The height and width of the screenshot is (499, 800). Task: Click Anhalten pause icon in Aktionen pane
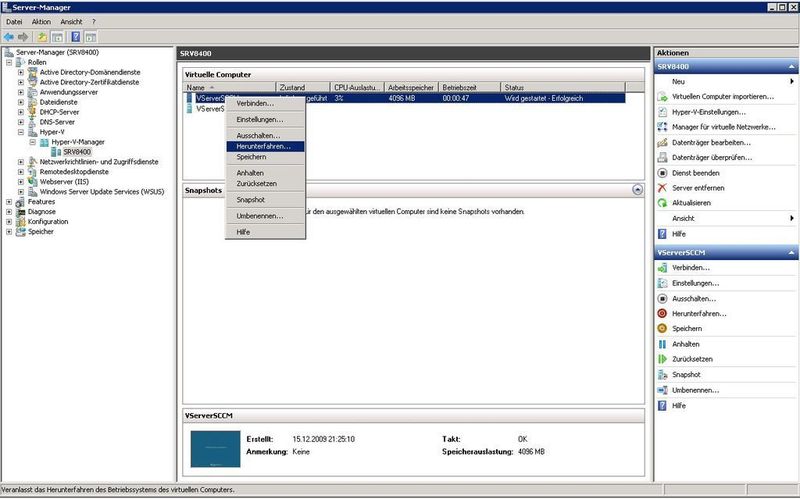662,344
